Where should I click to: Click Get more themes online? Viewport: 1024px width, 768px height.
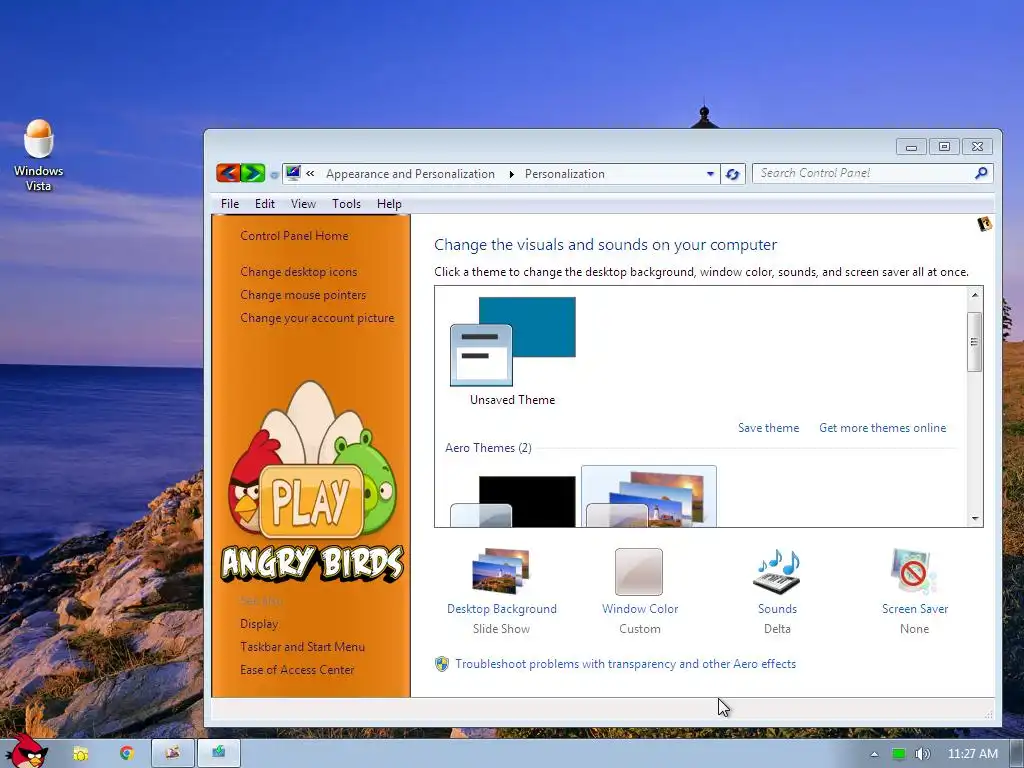pos(882,428)
